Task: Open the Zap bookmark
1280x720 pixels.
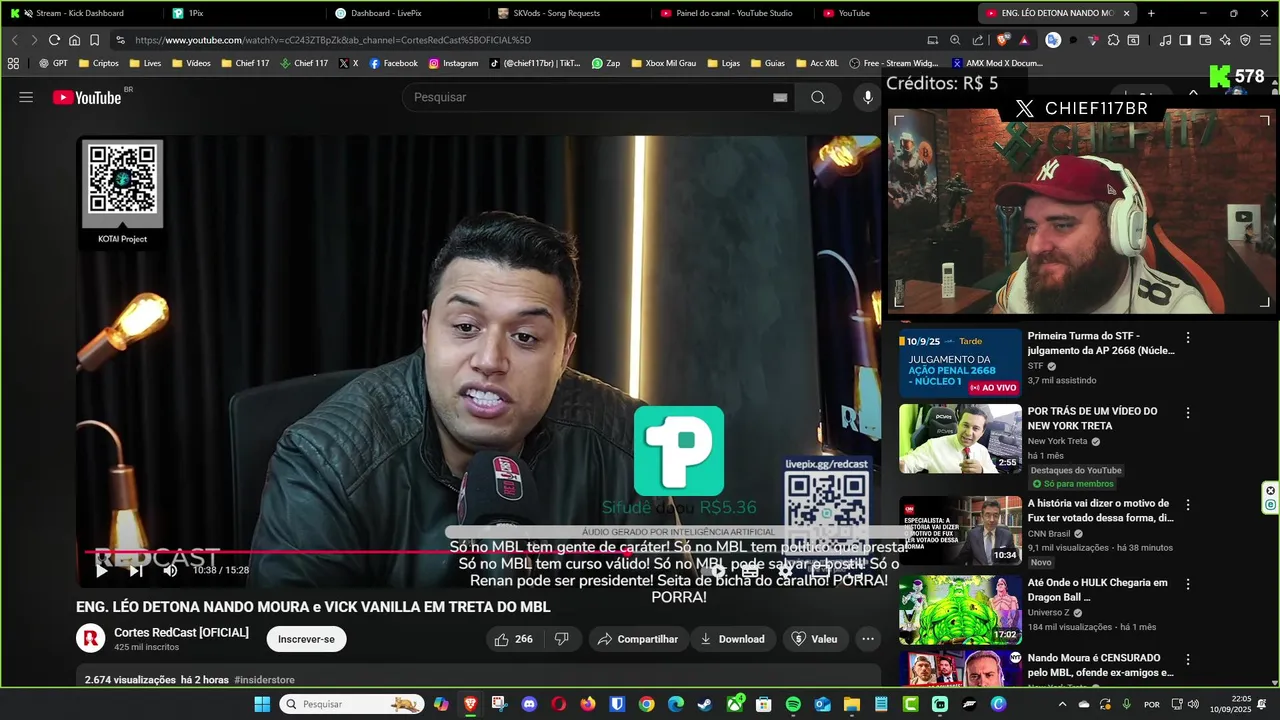Action: (x=606, y=63)
